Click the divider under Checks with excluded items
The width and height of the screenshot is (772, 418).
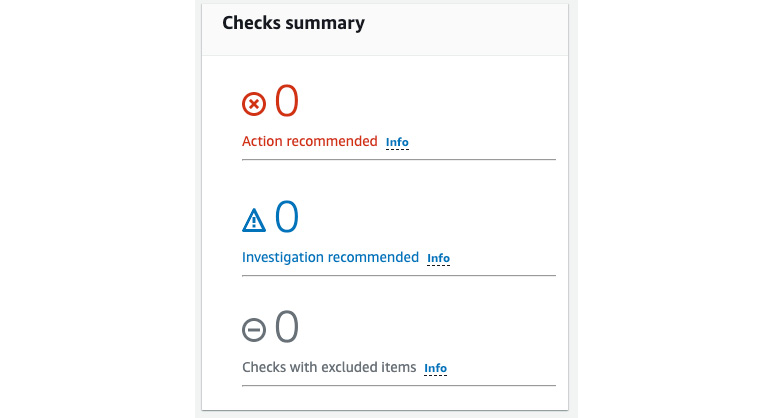coord(399,386)
